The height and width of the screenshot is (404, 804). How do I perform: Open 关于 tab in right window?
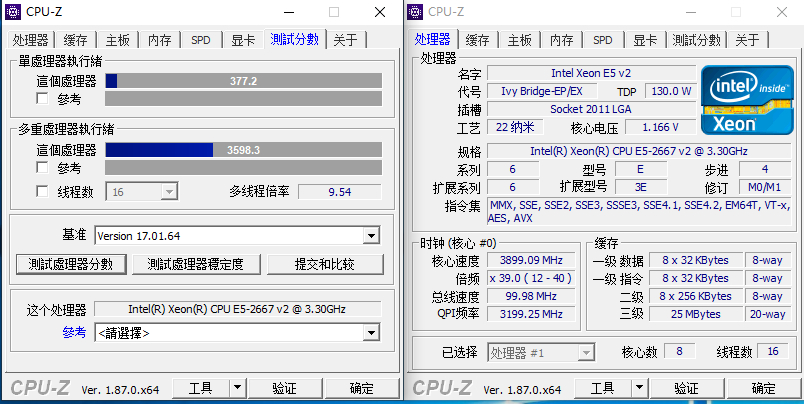747,40
